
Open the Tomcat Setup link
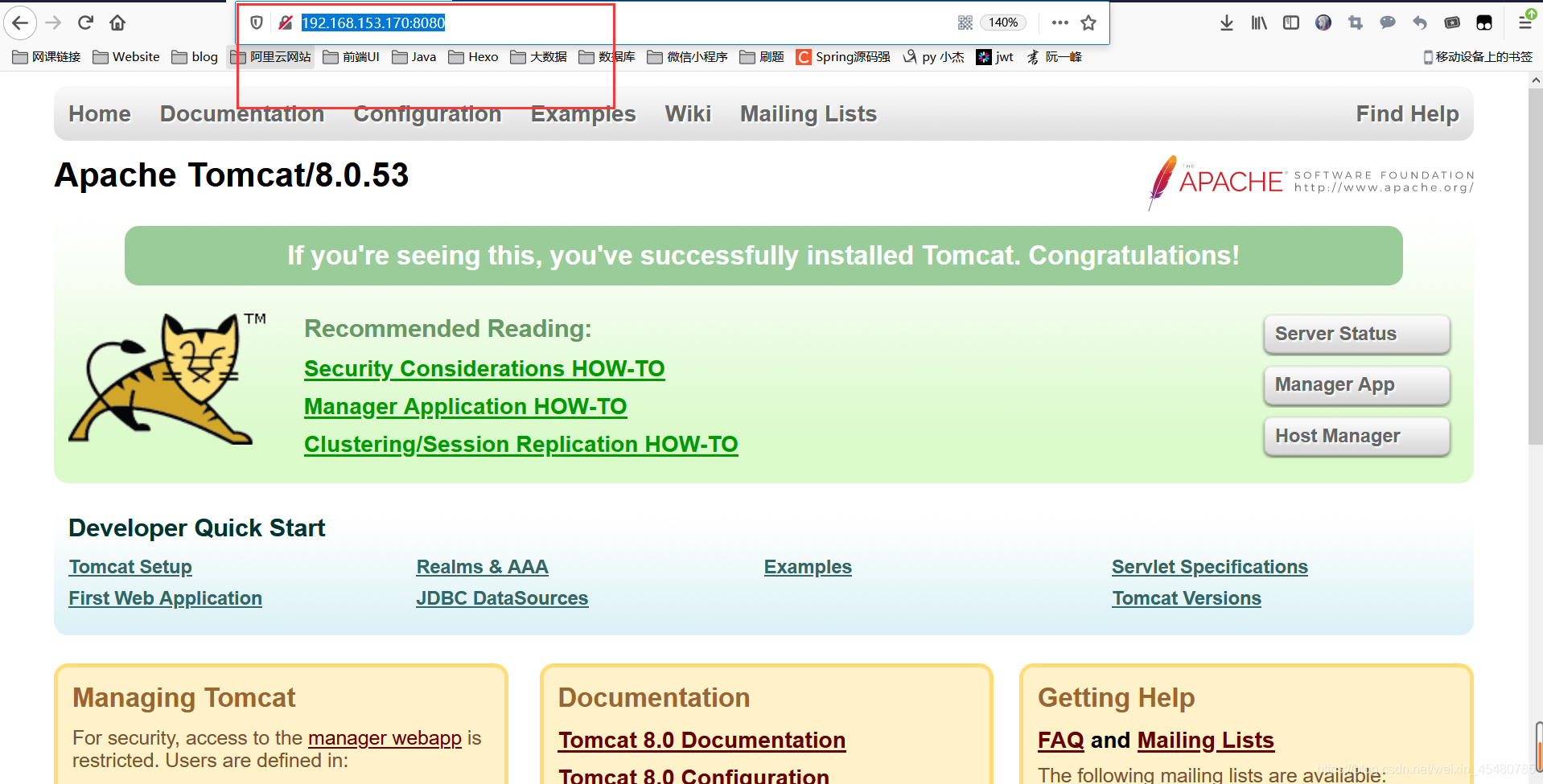click(x=130, y=567)
